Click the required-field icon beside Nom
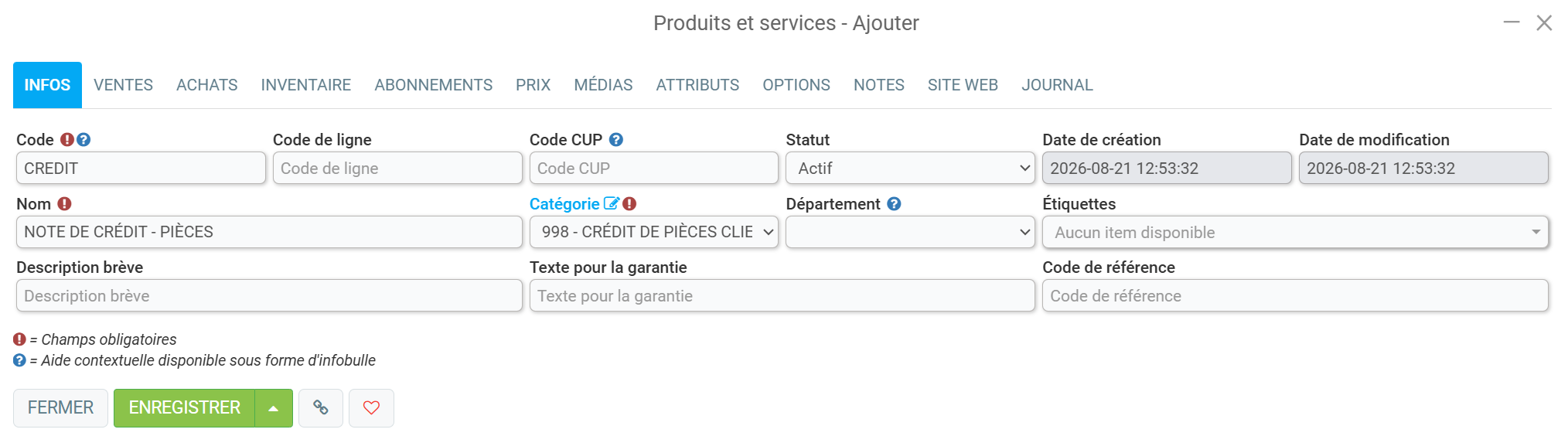Image resolution: width=1568 pixels, height=436 pixels. click(65, 204)
